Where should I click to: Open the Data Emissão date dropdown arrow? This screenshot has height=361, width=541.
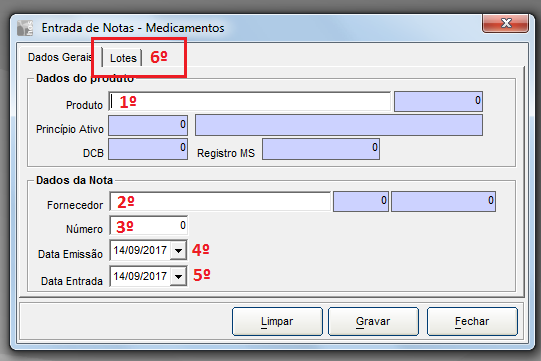click(178, 250)
